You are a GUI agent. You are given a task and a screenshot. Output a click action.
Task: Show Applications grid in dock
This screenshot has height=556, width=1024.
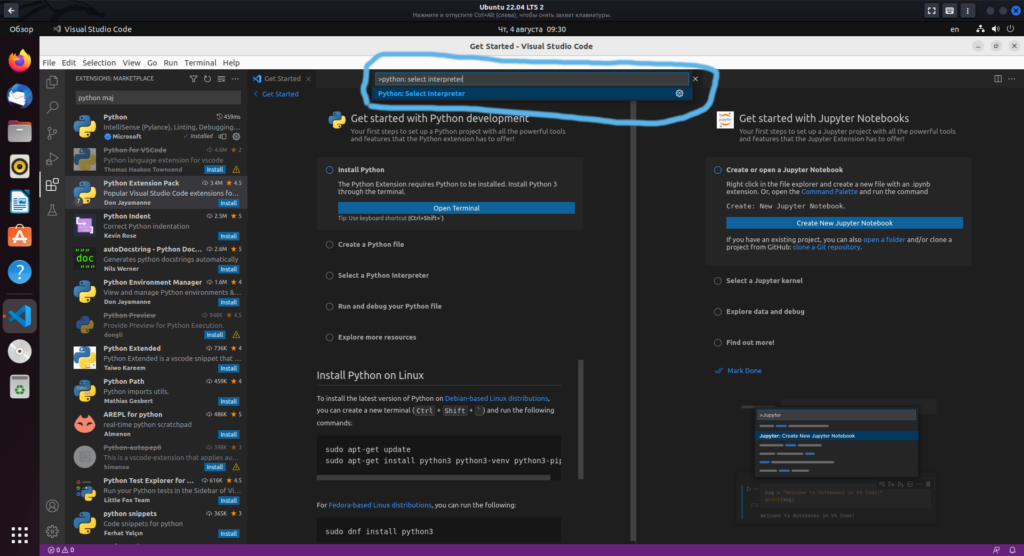(20, 534)
